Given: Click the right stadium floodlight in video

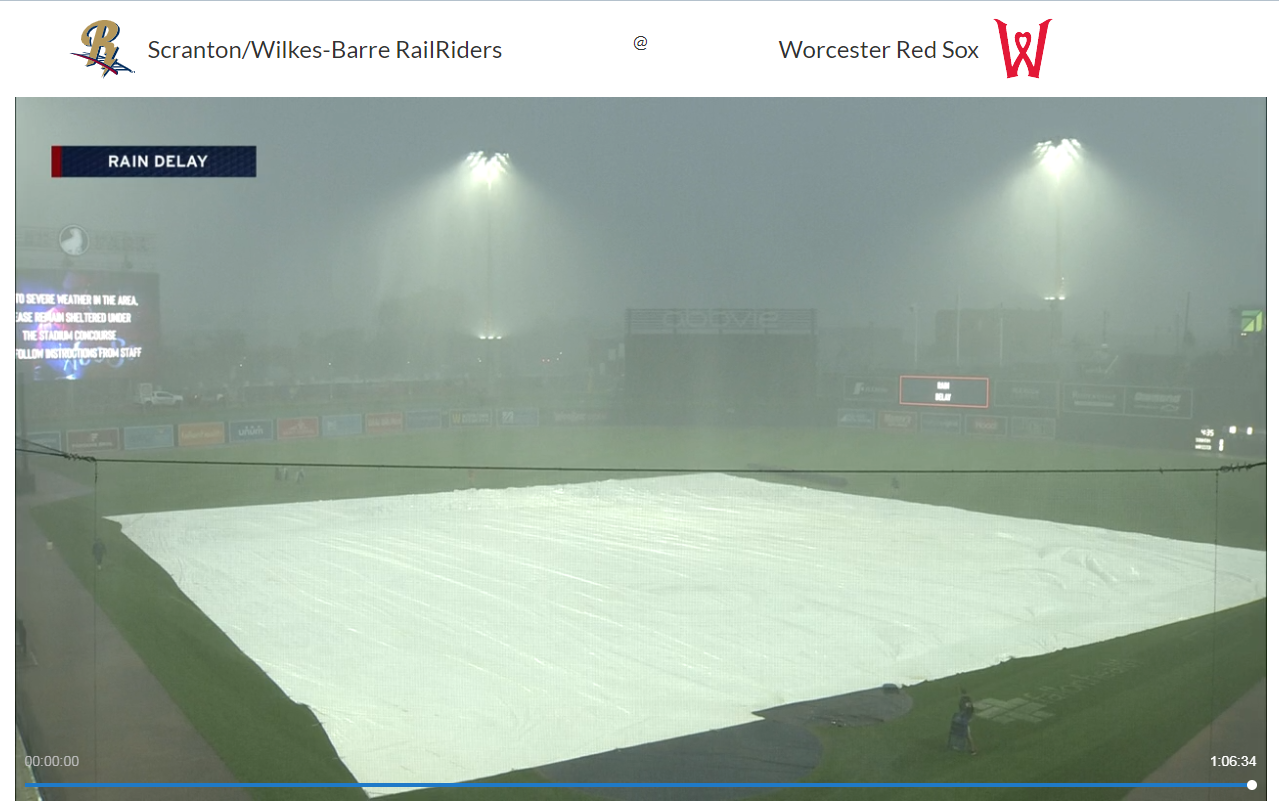Looking at the screenshot, I should tap(1058, 153).
